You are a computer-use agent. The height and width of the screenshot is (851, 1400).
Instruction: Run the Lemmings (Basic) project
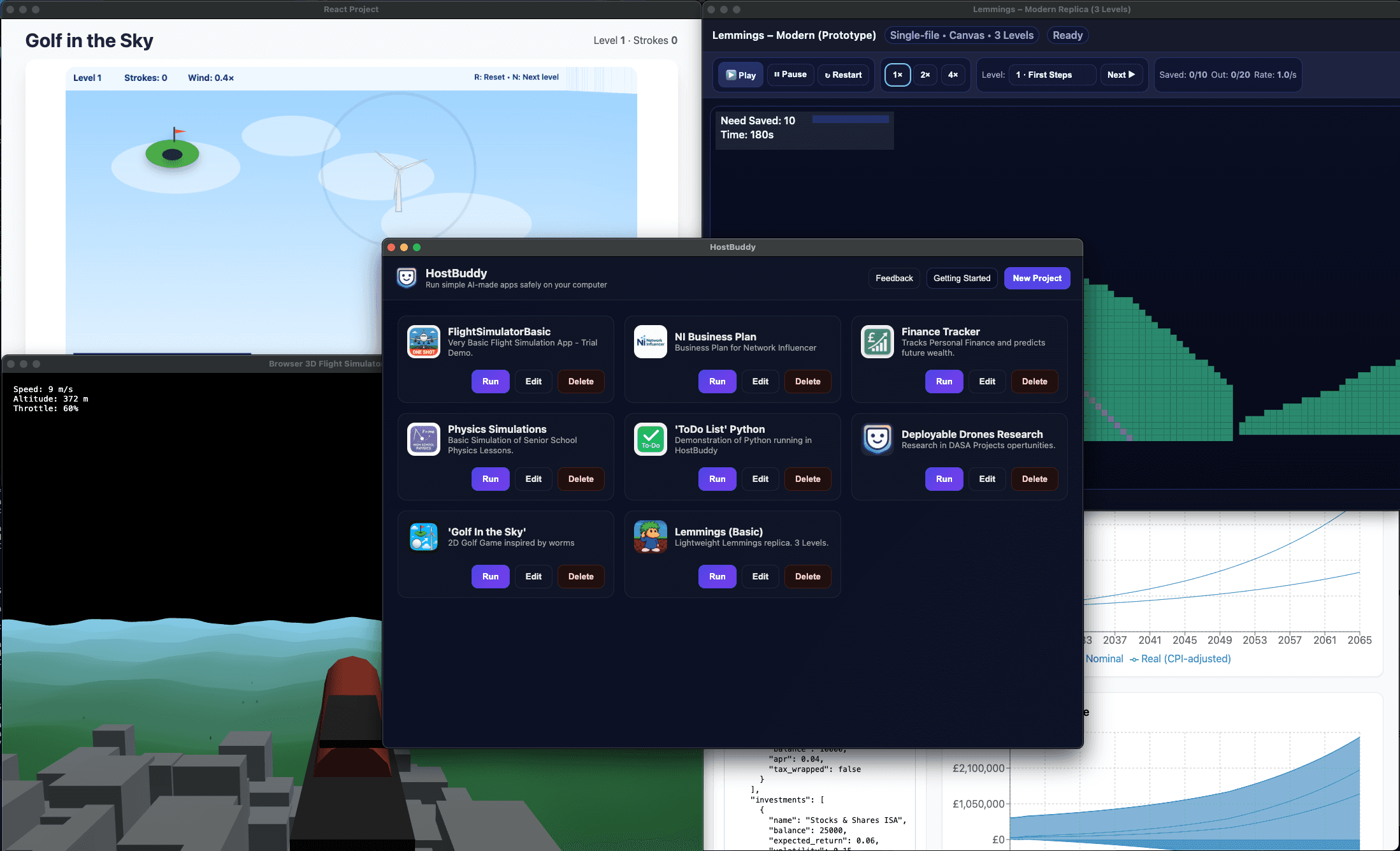717,576
